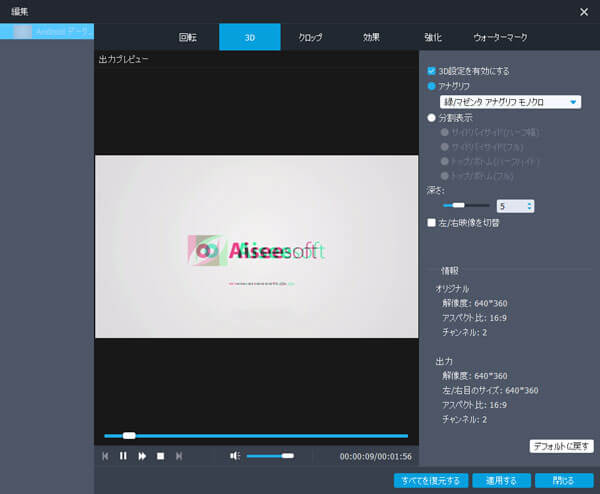
Task: Choose top/bottom half-height option
Action: pyautogui.click(x=444, y=161)
